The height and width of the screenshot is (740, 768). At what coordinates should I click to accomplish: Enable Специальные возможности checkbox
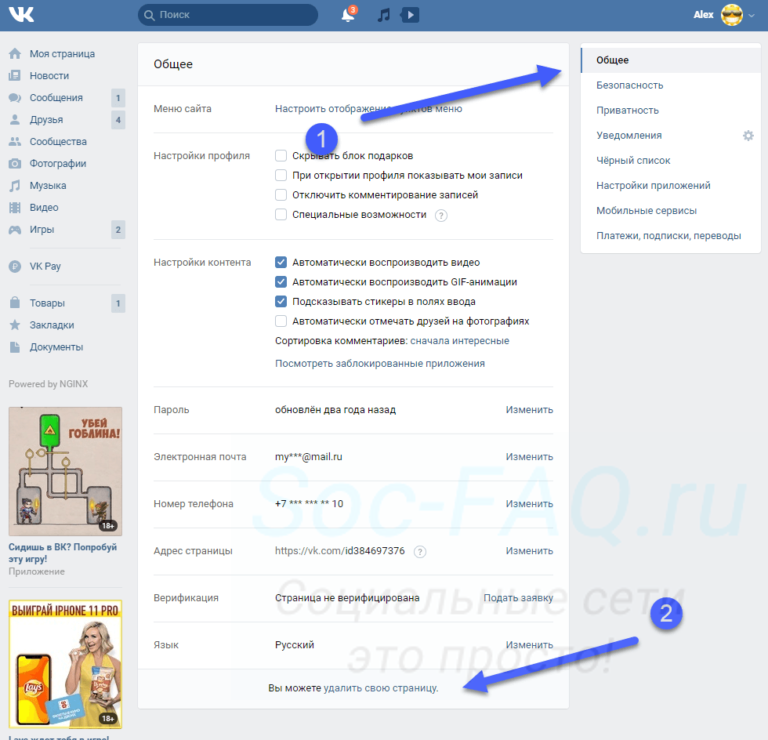pyautogui.click(x=281, y=215)
